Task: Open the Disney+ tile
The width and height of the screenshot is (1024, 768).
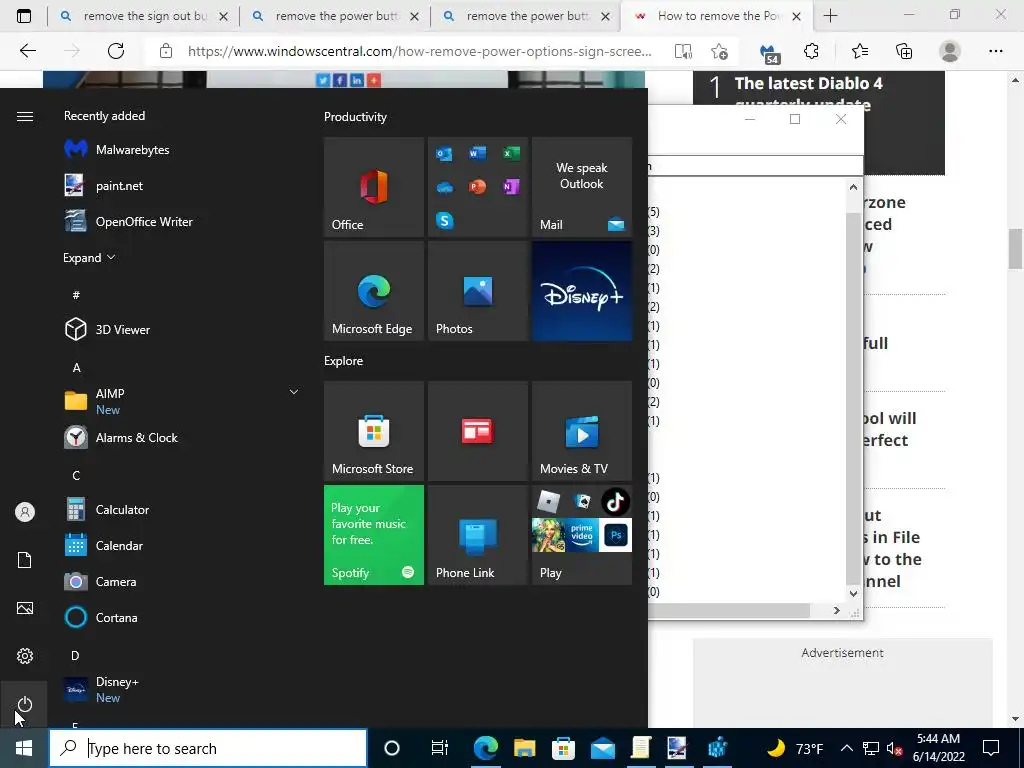Action: coord(582,291)
